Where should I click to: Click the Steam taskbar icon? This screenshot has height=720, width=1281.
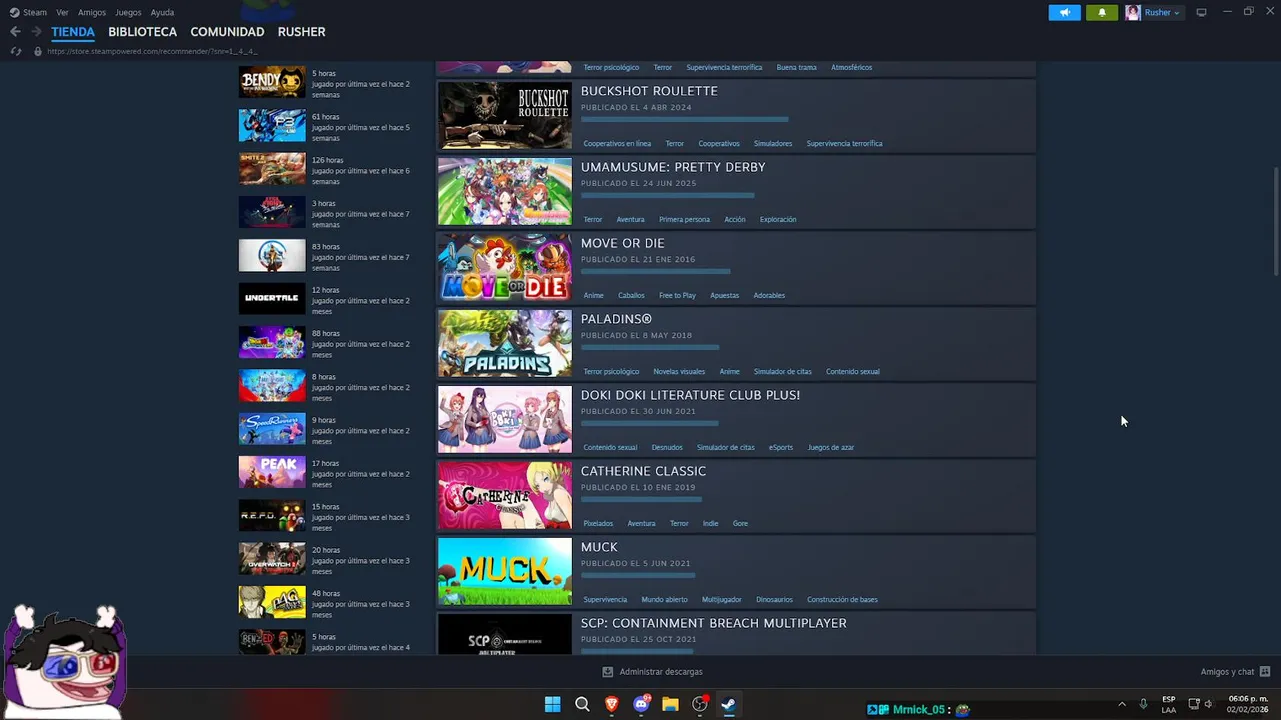(x=729, y=705)
